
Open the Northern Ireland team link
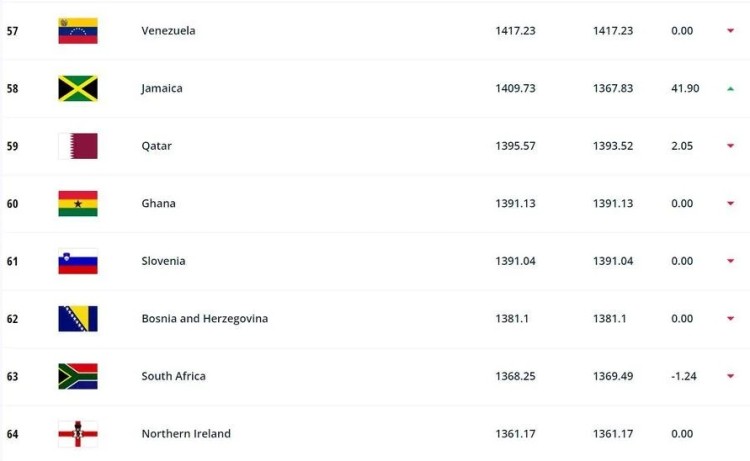(186, 434)
